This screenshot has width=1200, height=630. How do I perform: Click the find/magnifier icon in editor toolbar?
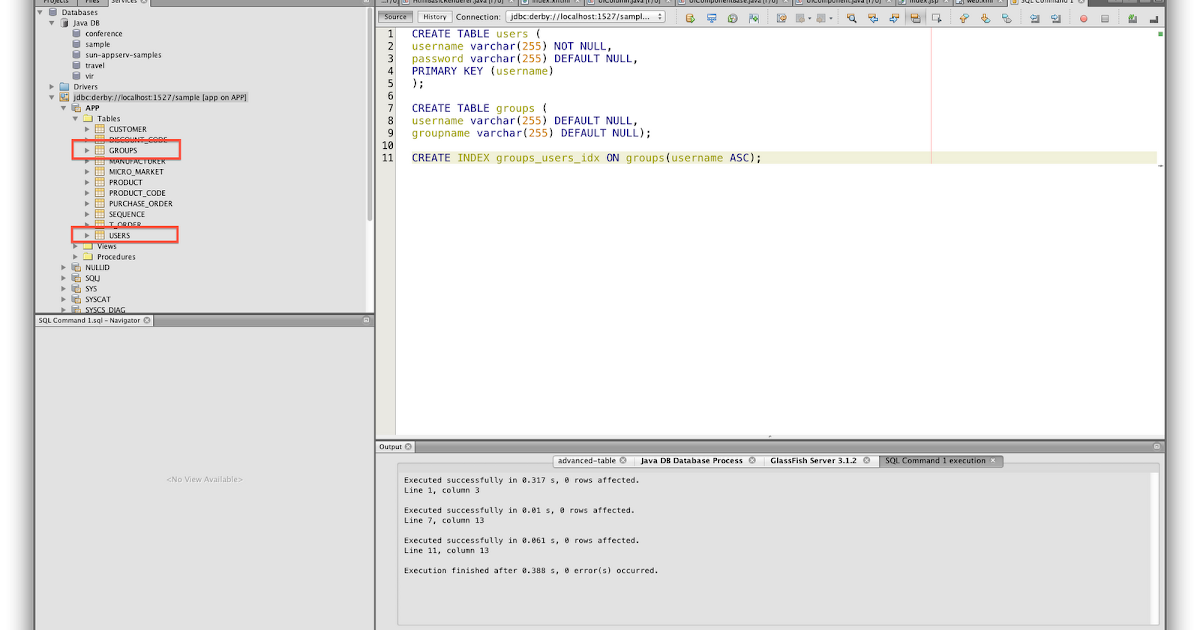851,17
